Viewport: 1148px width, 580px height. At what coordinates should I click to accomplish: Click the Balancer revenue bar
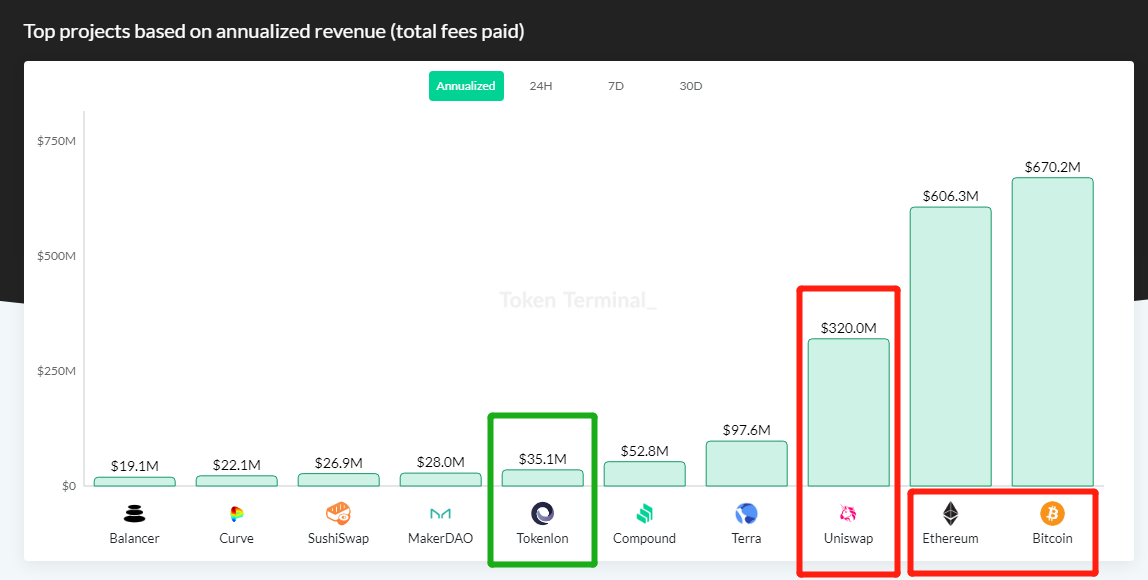135,482
